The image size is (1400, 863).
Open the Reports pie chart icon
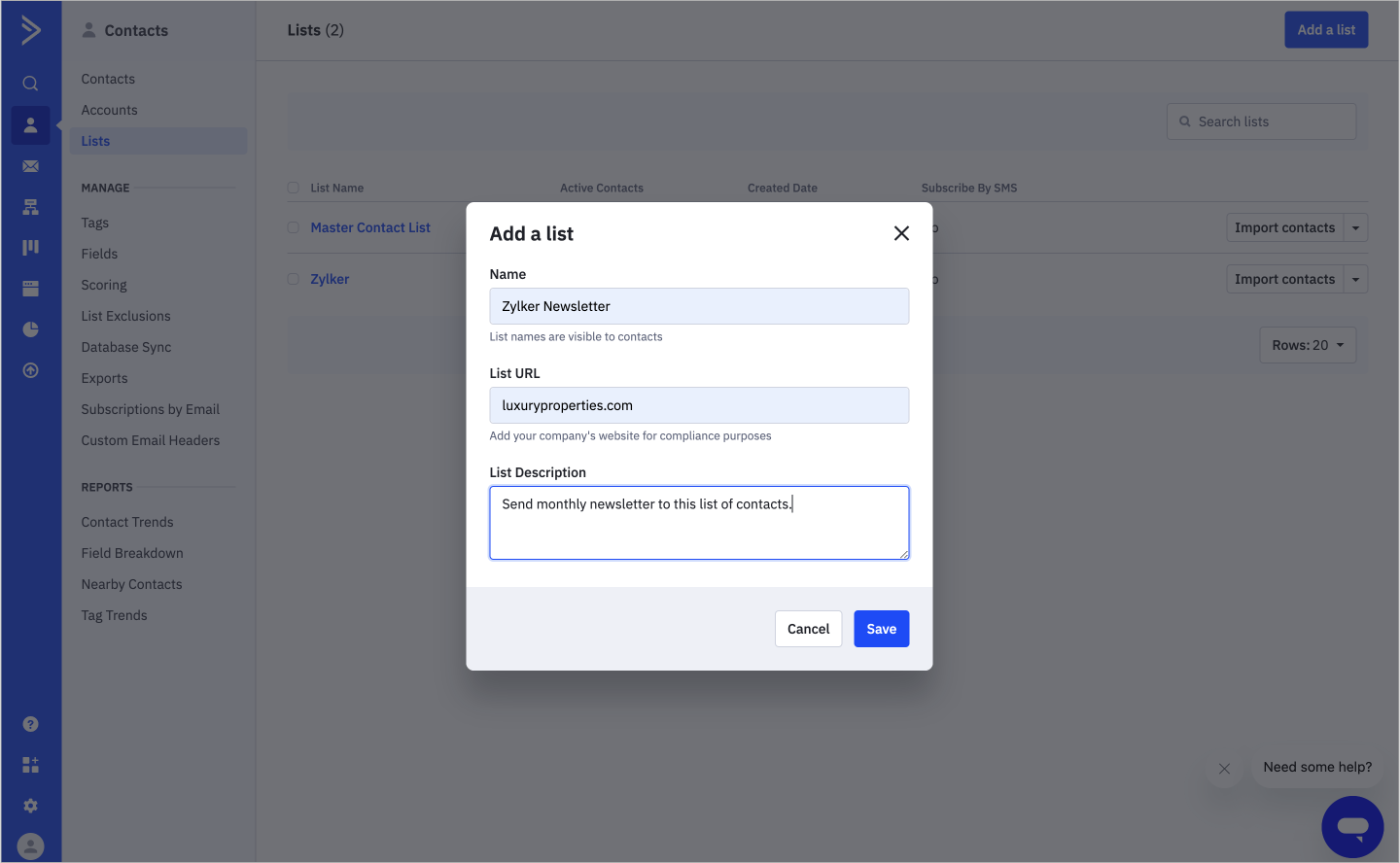(30, 329)
